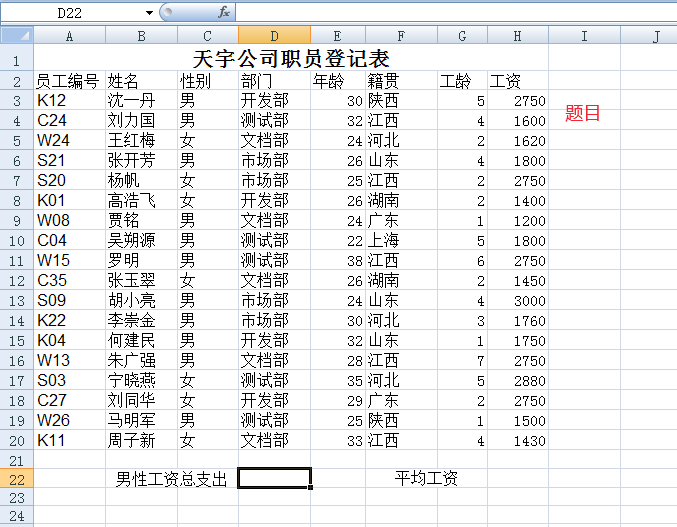Click the title 天宇公司职员登记表
The height and width of the screenshot is (527, 677).
point(291,58)
